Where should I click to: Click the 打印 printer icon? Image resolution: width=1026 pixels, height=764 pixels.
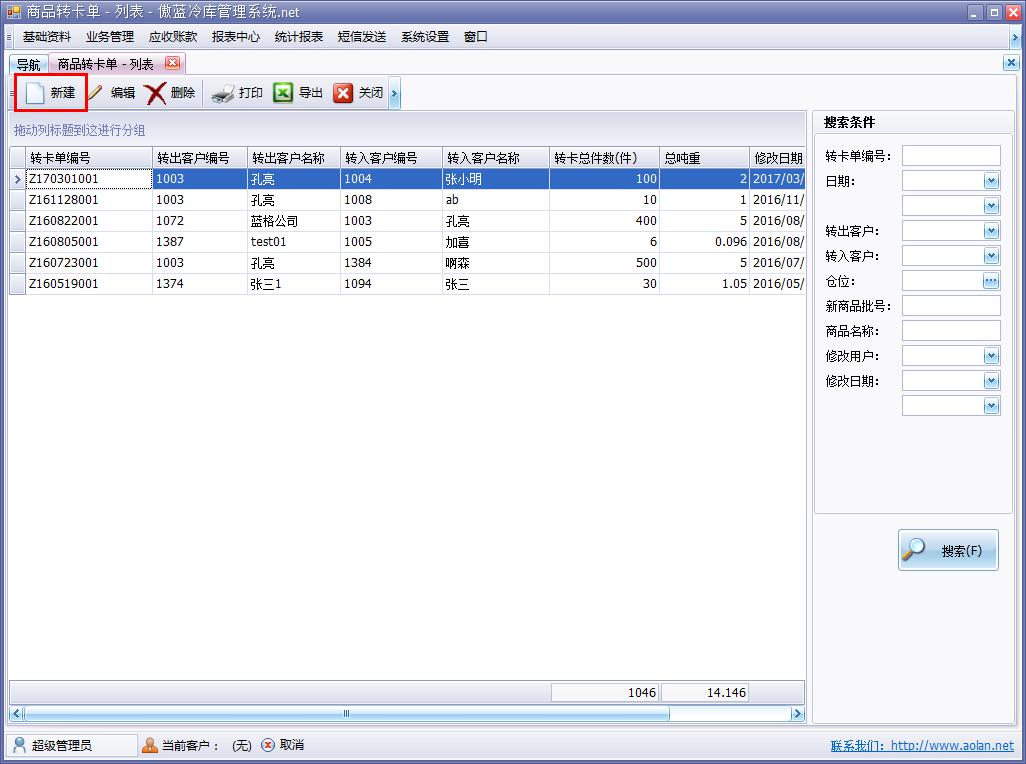pyautogui.click(x=222, y=93)
